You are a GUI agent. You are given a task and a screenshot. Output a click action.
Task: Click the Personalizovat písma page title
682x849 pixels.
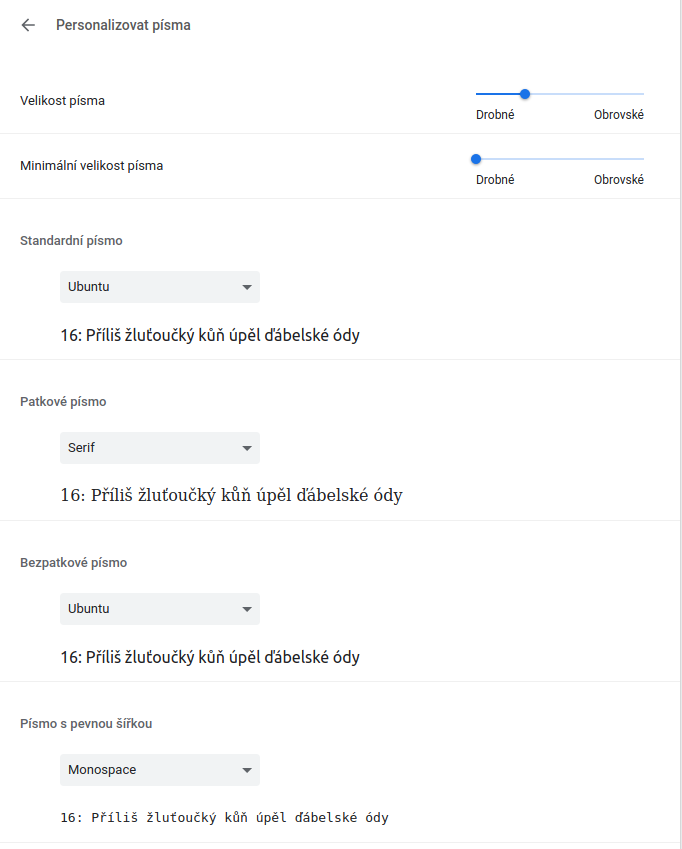[123, 25]
